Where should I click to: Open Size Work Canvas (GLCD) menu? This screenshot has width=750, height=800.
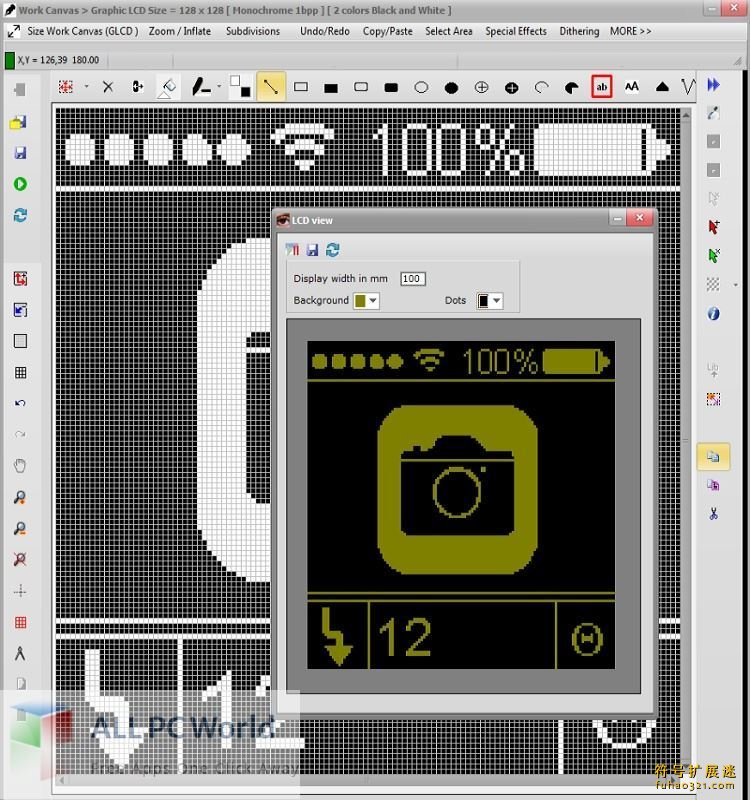pos(83,31)
